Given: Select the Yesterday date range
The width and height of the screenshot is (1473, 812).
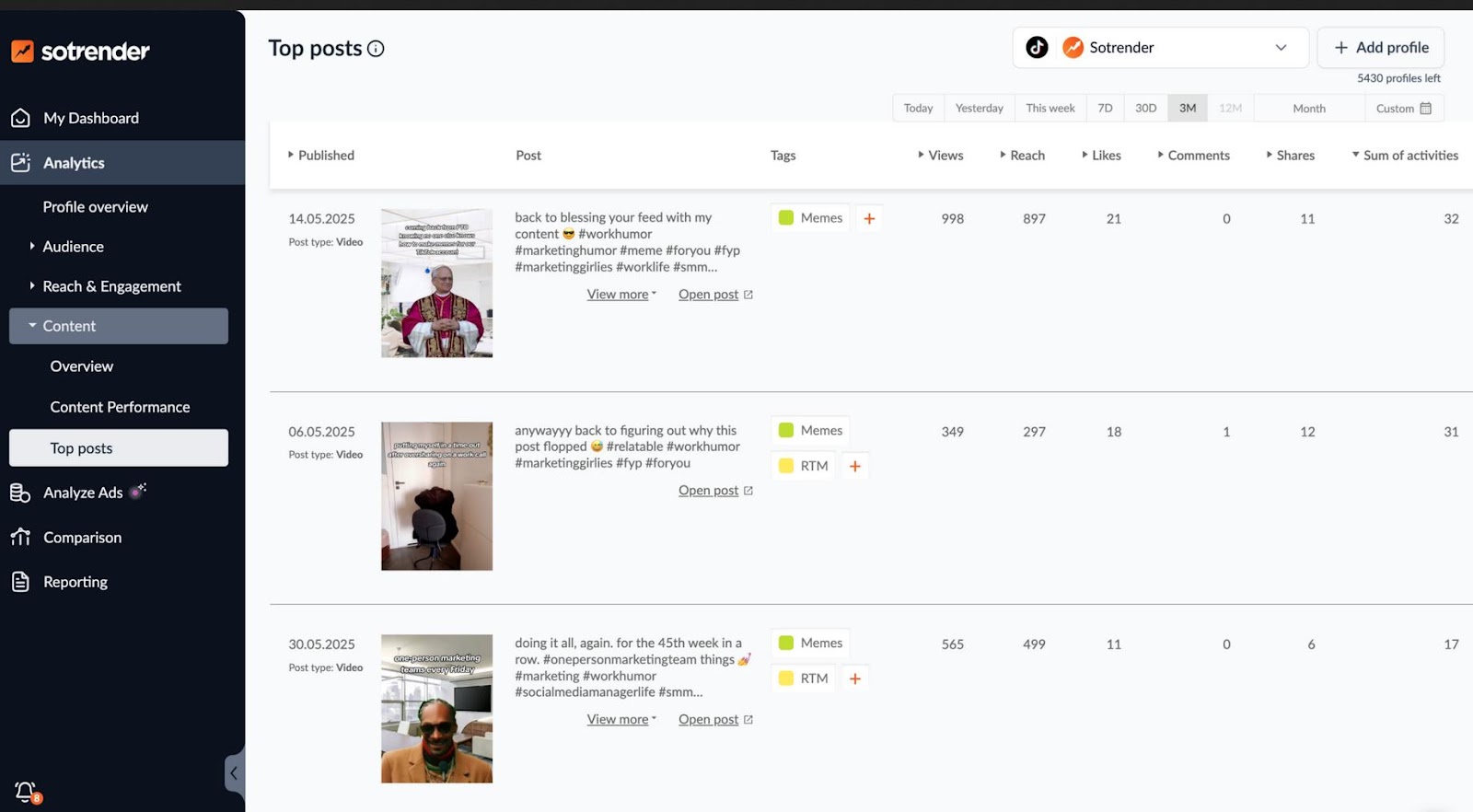Looking at the screenshot, I should (x=980, y=108).
